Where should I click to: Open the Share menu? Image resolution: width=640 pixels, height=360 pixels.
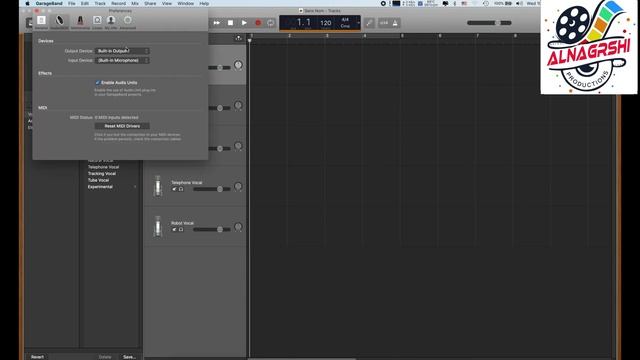tap(150, 3)
